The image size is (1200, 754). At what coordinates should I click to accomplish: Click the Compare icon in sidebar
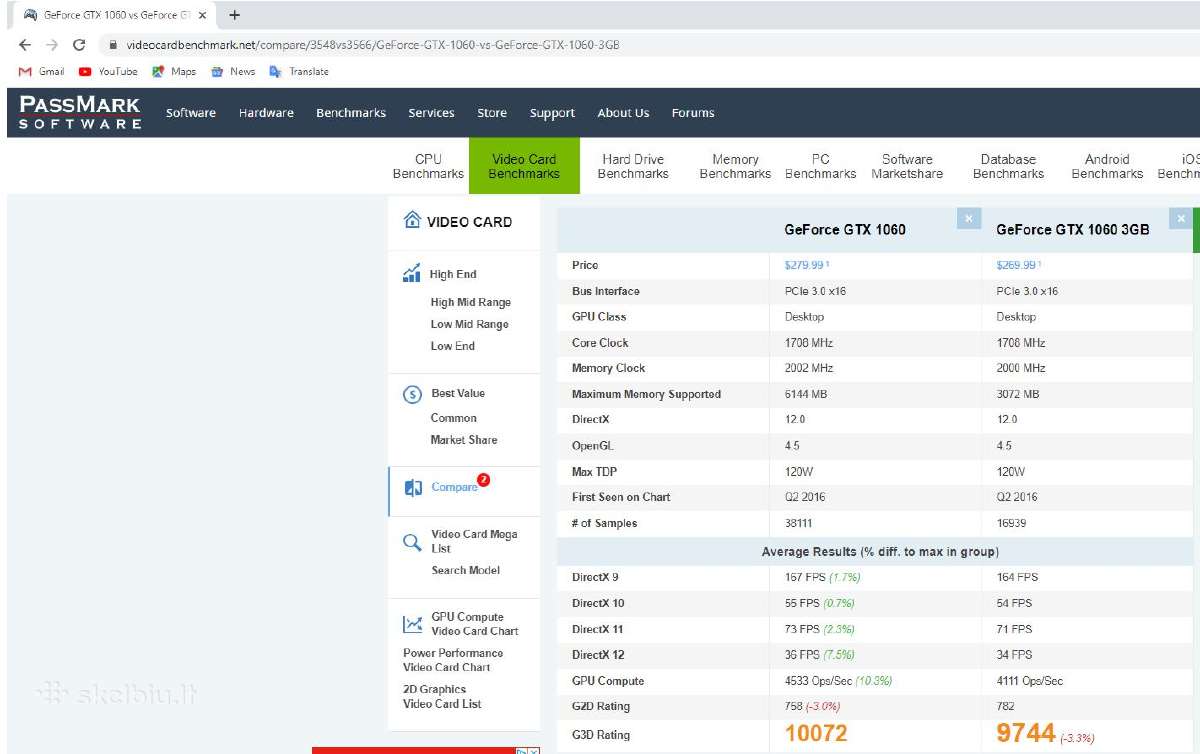pos(413,488)
